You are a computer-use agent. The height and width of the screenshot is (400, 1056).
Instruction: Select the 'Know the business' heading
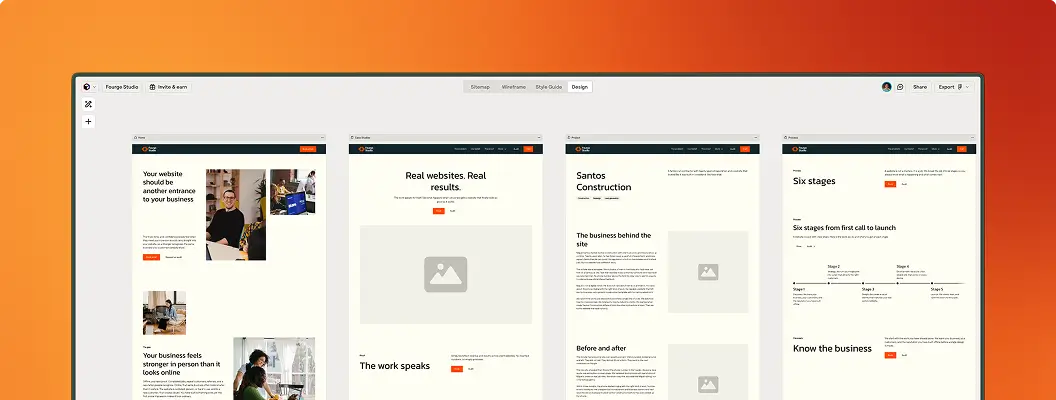tap(832, 348)
